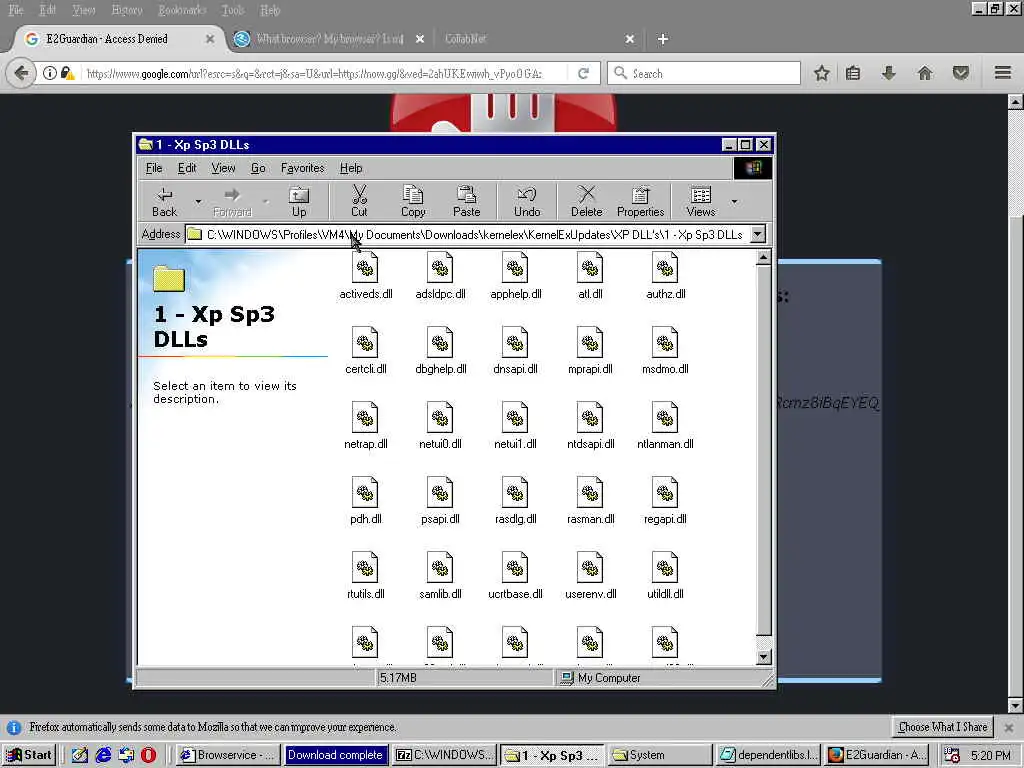Open the Edit menu in Explorer window
Screen dimensions: 1024x768
(187, 168)
